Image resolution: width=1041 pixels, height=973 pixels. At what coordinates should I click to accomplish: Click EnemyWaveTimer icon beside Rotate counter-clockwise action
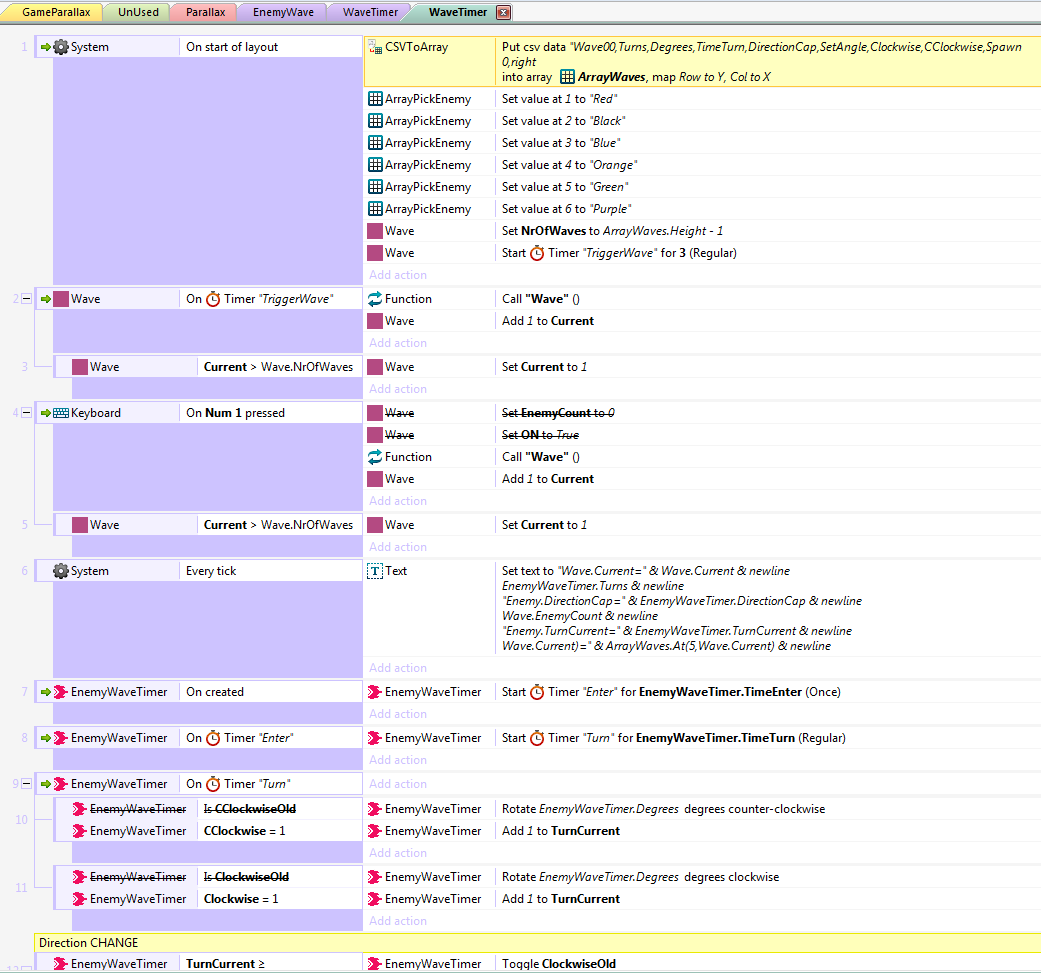(x=375, y=809)
